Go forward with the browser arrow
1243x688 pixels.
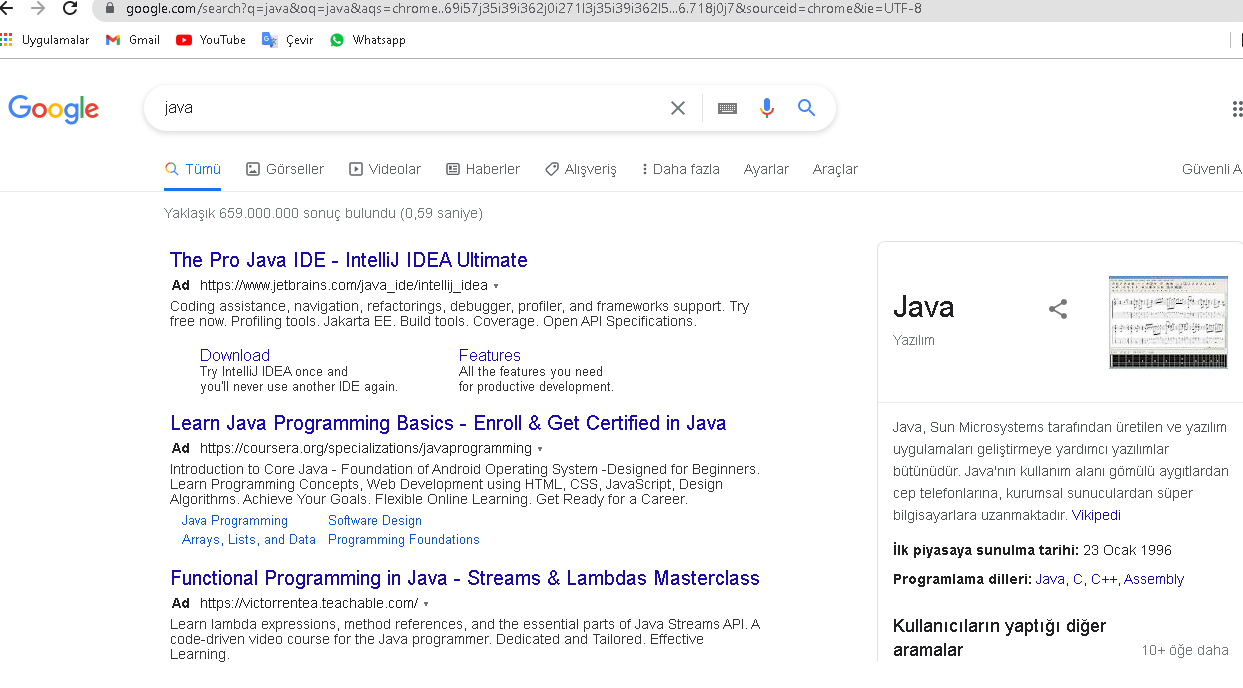(38, 8)
